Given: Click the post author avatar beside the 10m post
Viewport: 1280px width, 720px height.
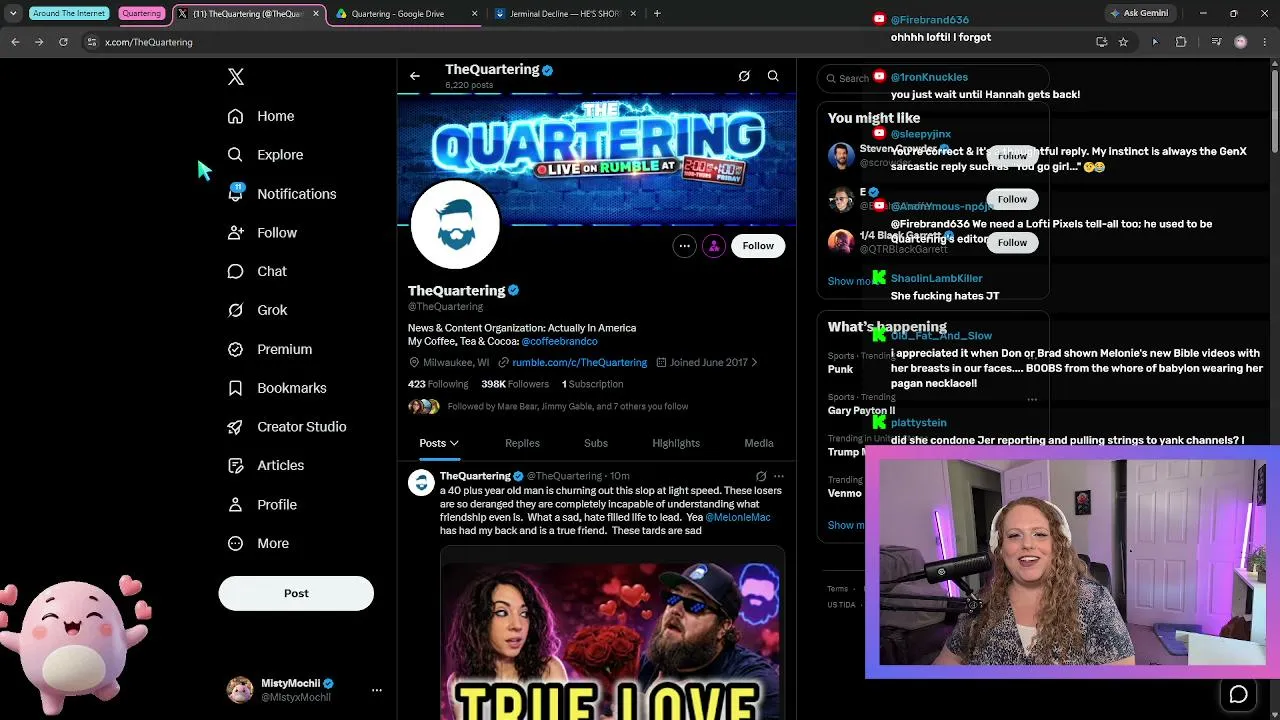Looking at the screenshot, I should tap(421, 483).
